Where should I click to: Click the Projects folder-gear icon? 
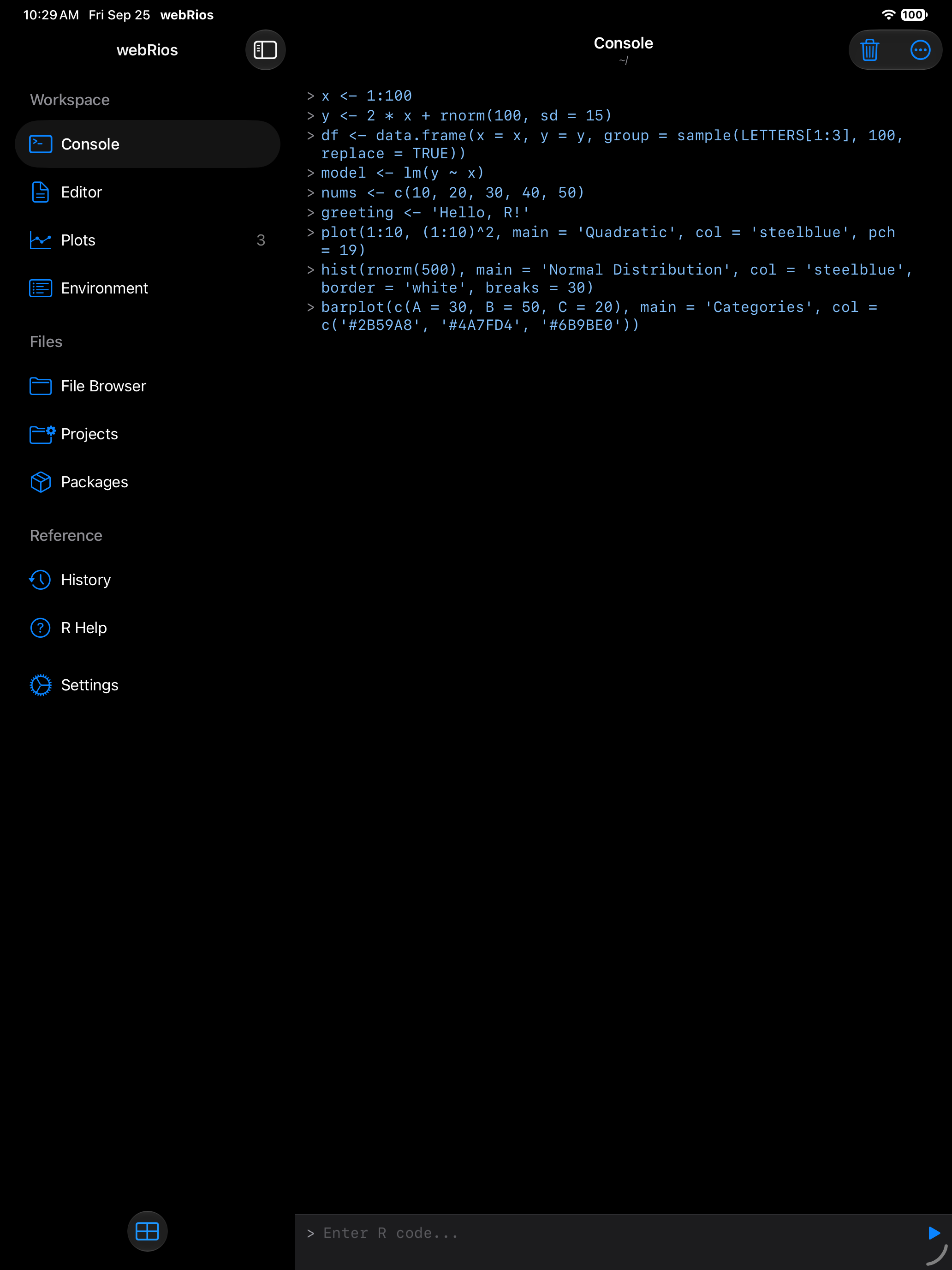(42, 434)
